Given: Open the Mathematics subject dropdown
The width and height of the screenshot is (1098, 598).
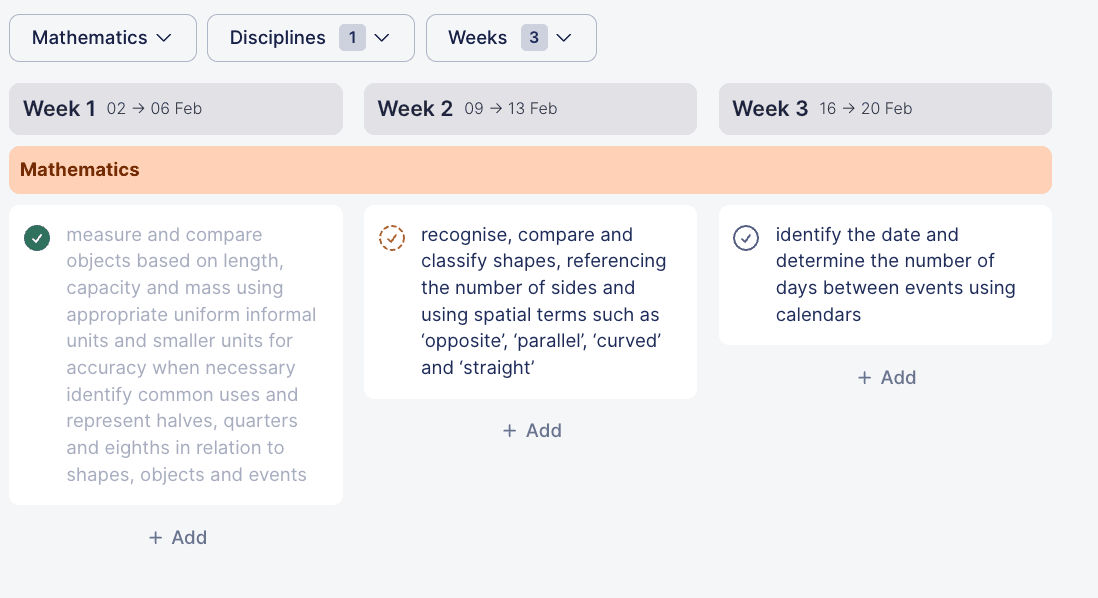Looking at the screenshot, I should click(x=101, y=38).
